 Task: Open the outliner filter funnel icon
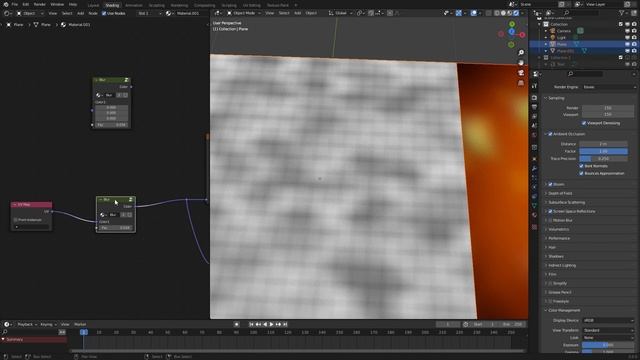[x=622, y=13]
